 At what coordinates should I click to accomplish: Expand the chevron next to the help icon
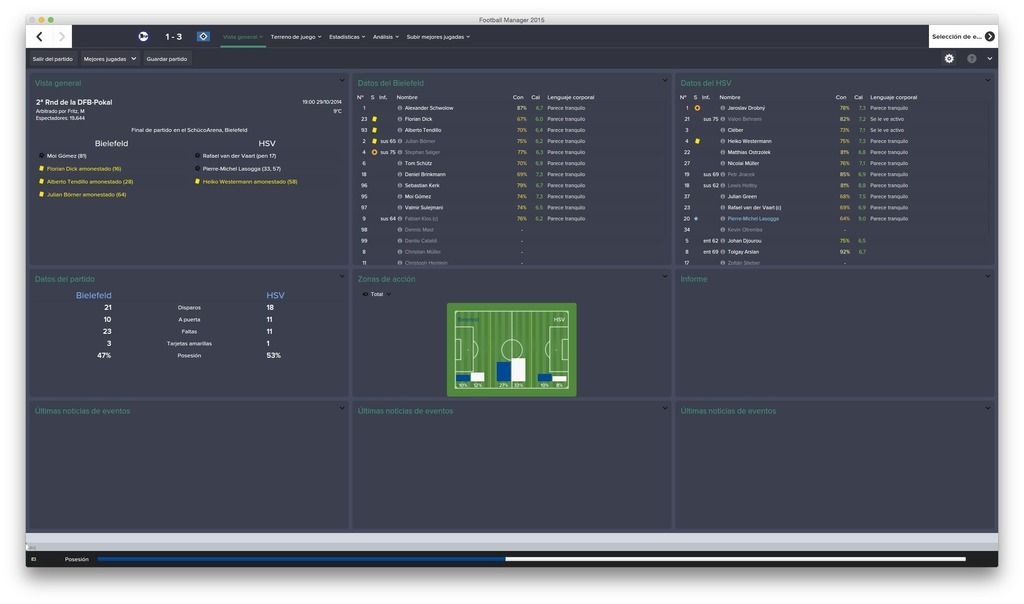[x=990, y=59]
